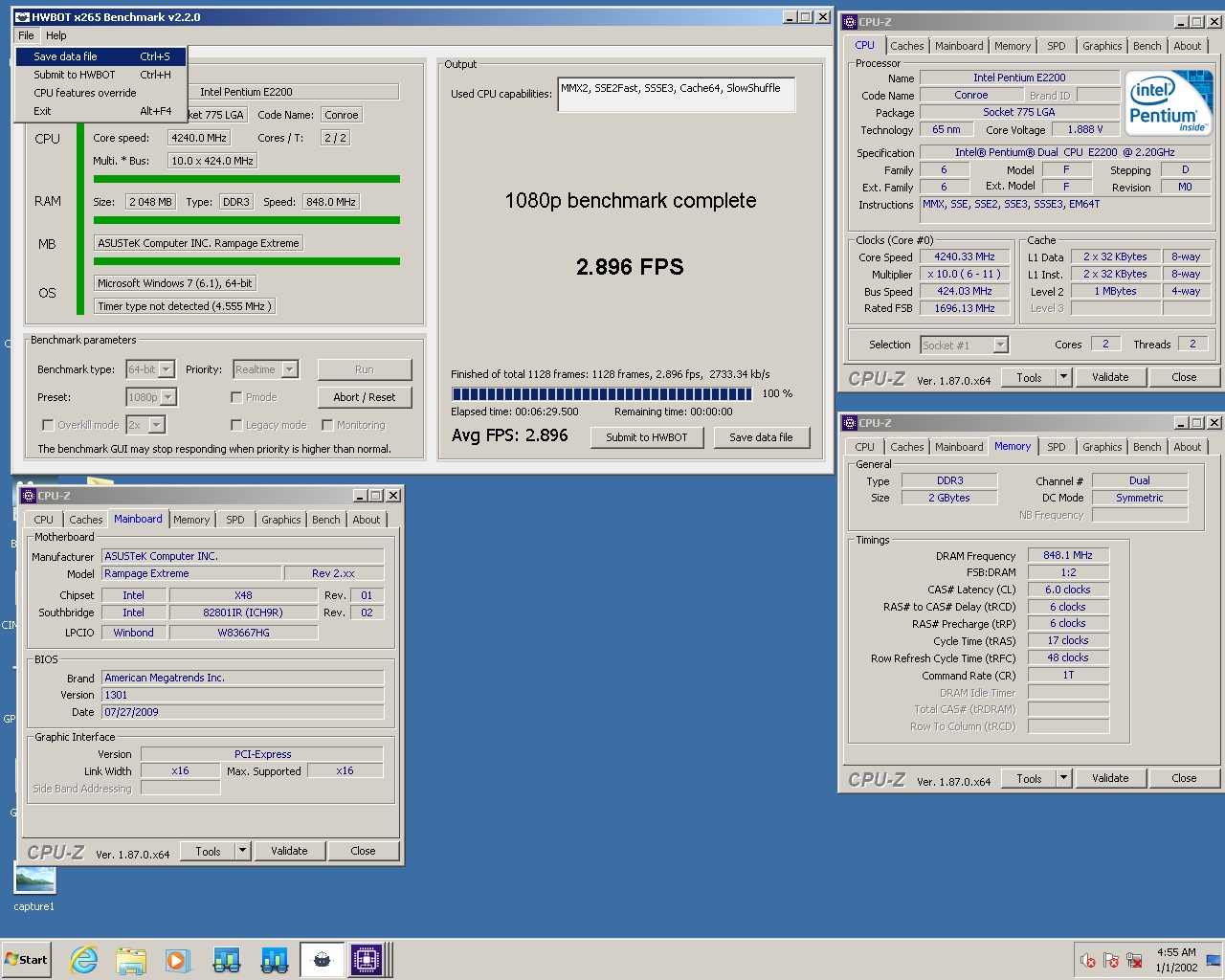This screenshot has width=1225, height=980.
Task: Click the first bar-chart glasses taskbar icon
Action: tap(227, 960)
